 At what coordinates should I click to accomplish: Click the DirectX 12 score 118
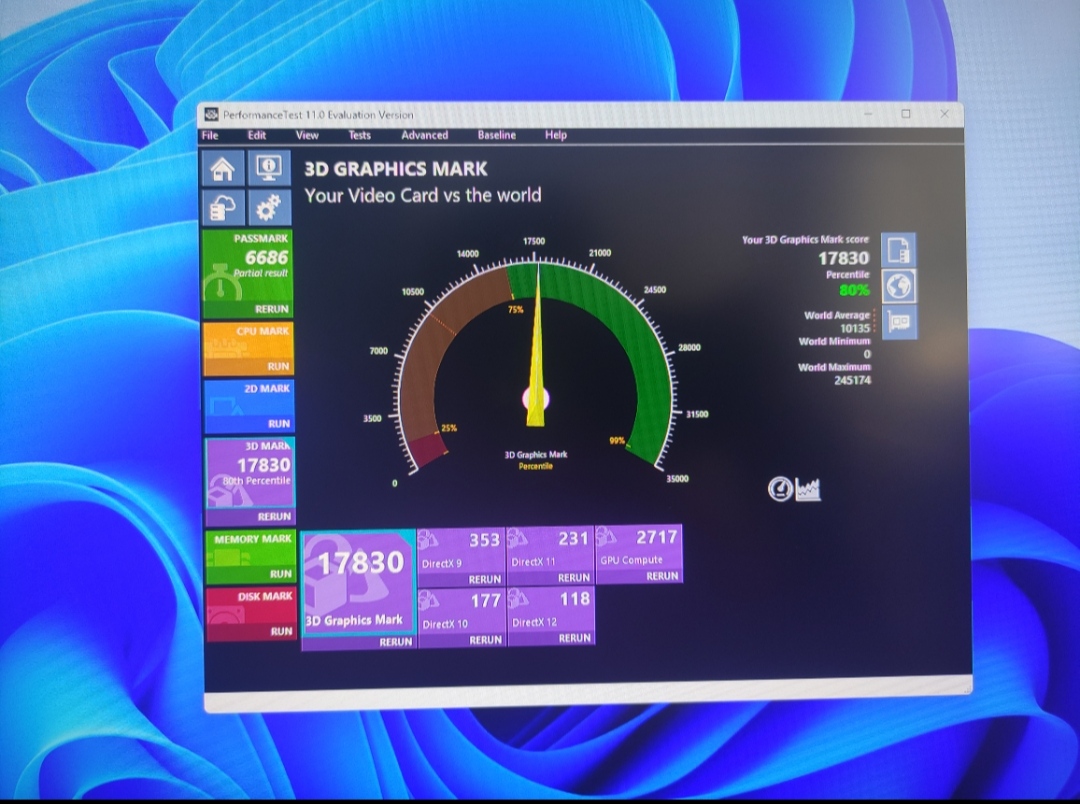[574, 599]
